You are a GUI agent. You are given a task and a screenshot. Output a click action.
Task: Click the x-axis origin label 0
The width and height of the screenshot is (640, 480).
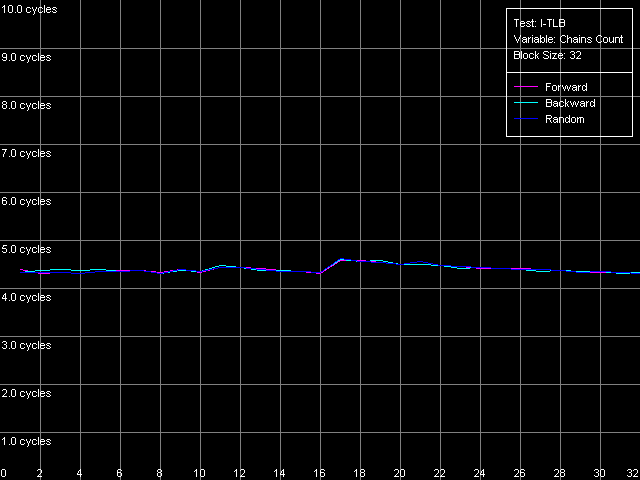point(4,473)
